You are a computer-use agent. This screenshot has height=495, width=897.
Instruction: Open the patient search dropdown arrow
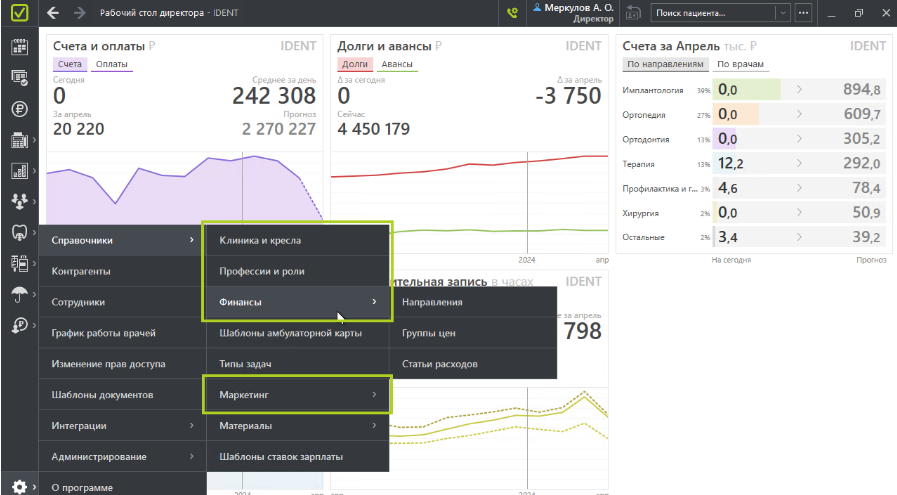781,13
